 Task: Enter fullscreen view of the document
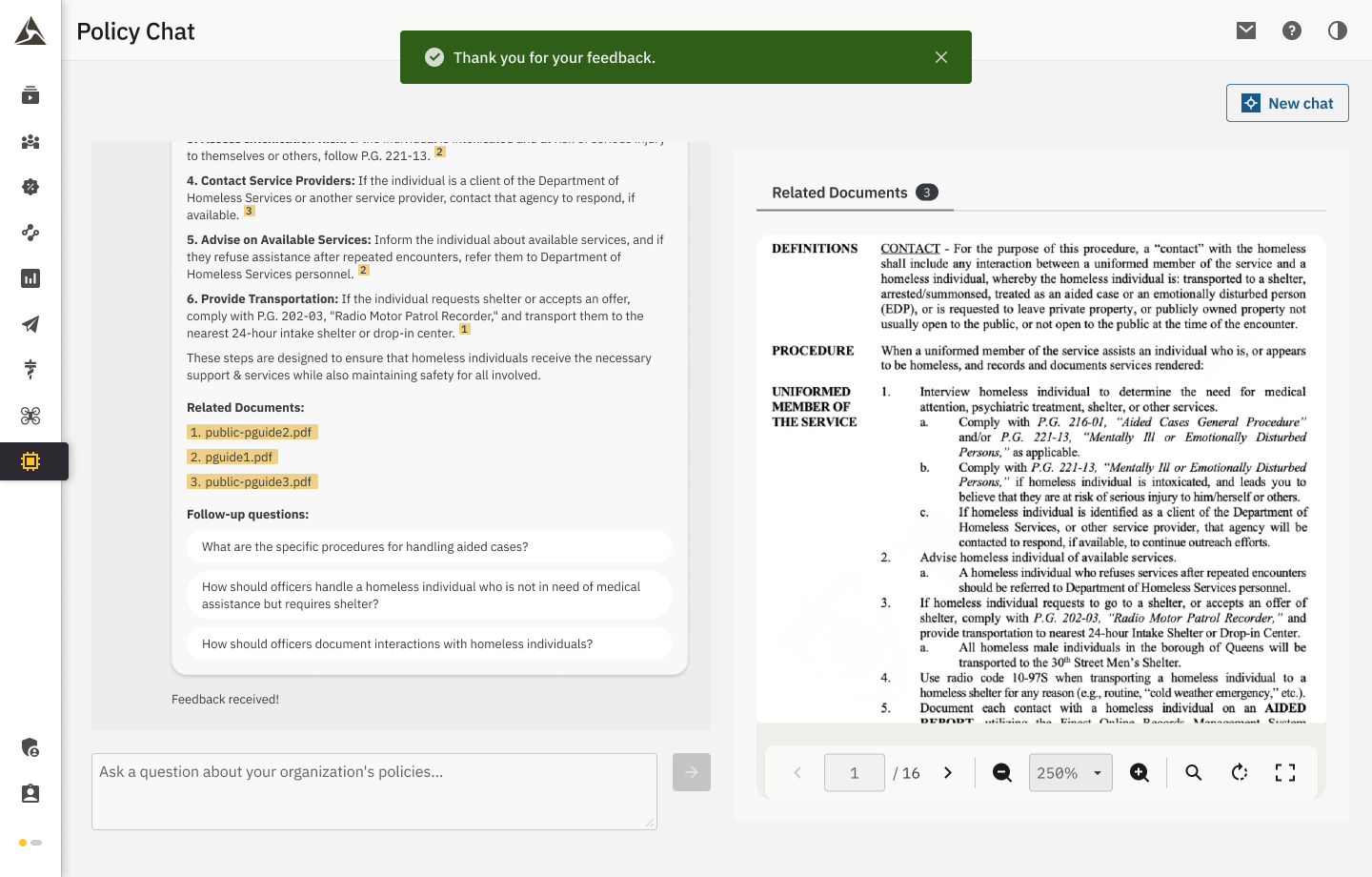[x=1284, y=772]
